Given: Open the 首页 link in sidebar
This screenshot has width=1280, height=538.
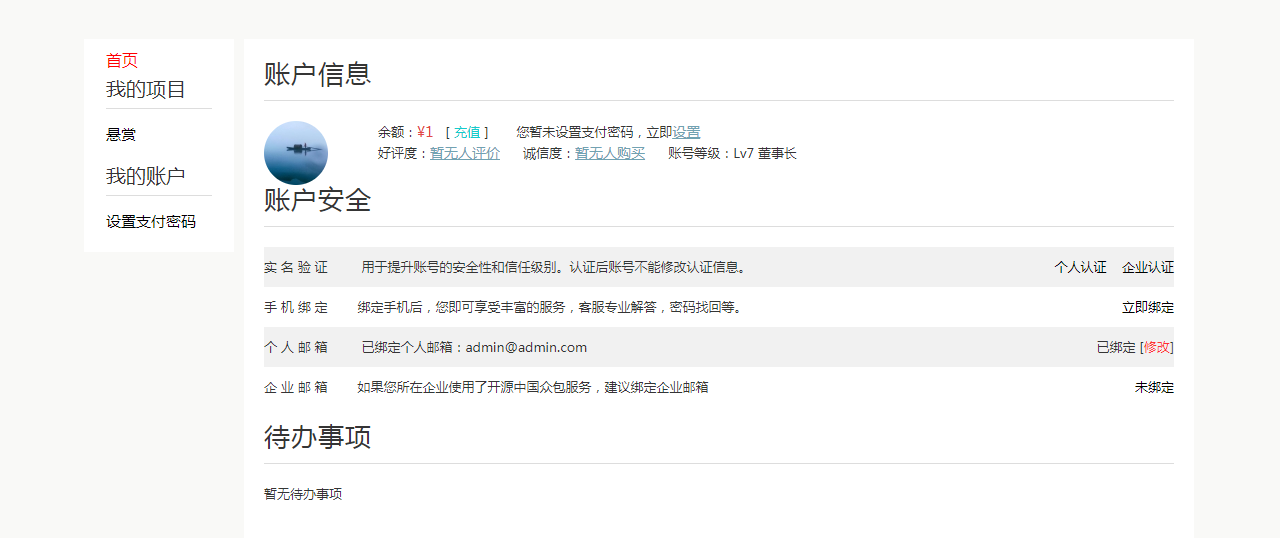Looking at the screenshot, I should point(122,61).
